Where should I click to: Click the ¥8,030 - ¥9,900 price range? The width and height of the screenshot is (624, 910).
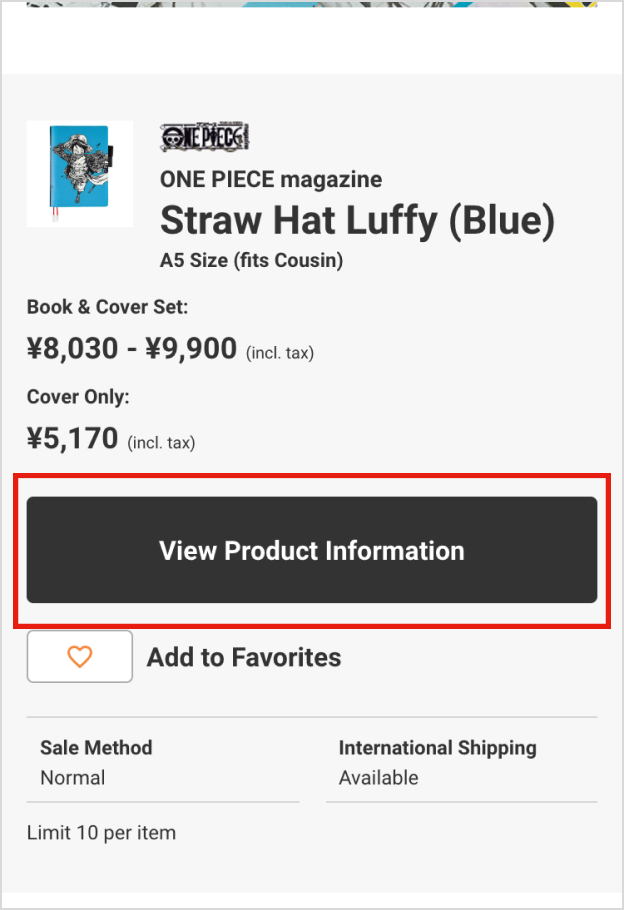132,348
